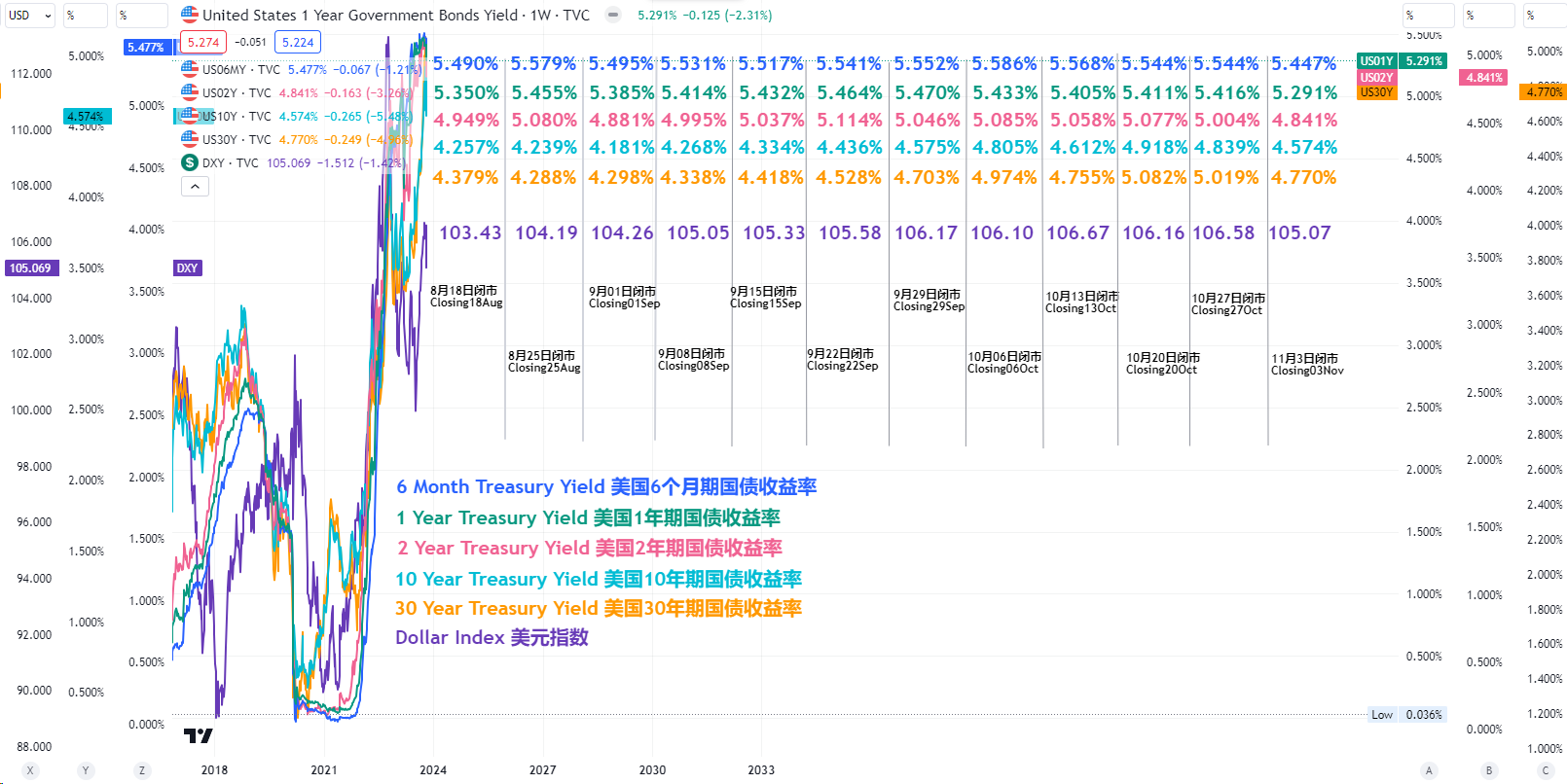Select the 1 Year Treasury Yield text label
Viewport: 1567px width, 784px height.
(588, 517)
